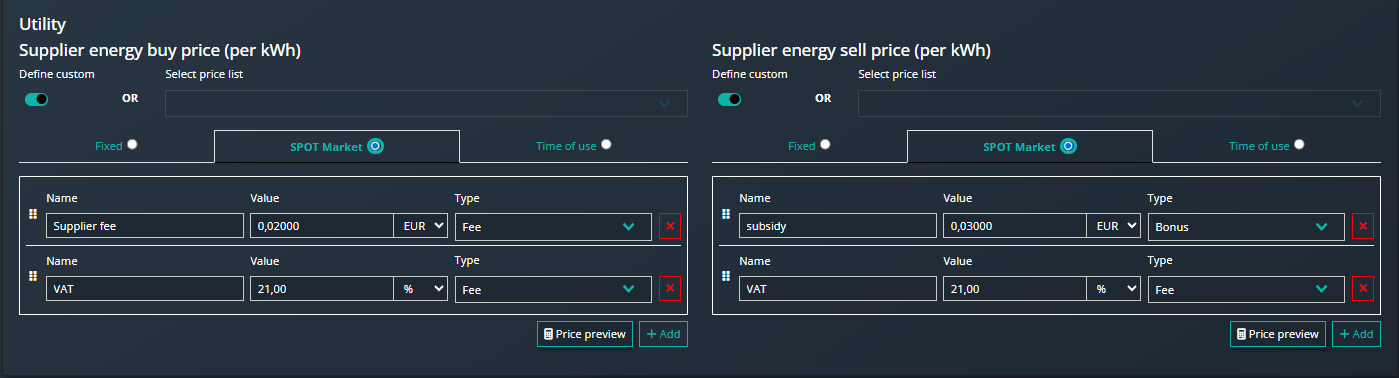The height and width of the screenshot is (378, 1399).
Task: Switch to Time of use tab in buy price
Action: tap(574, 146)
